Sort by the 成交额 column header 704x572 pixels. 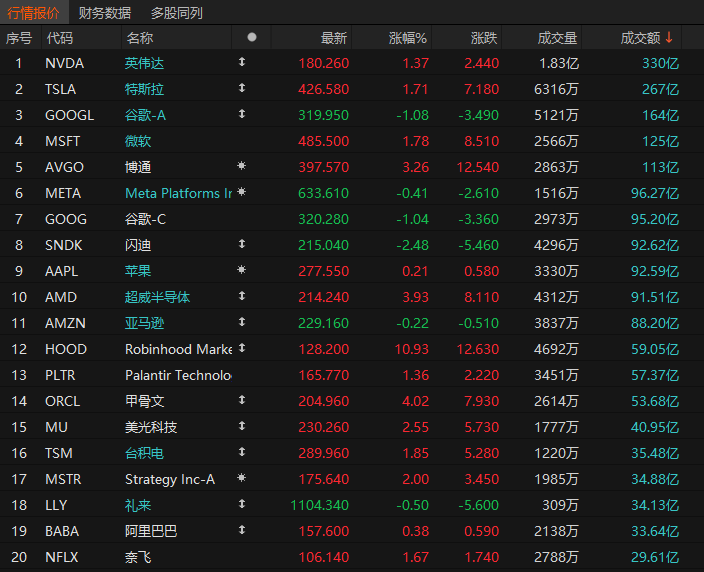coord(640,38)
